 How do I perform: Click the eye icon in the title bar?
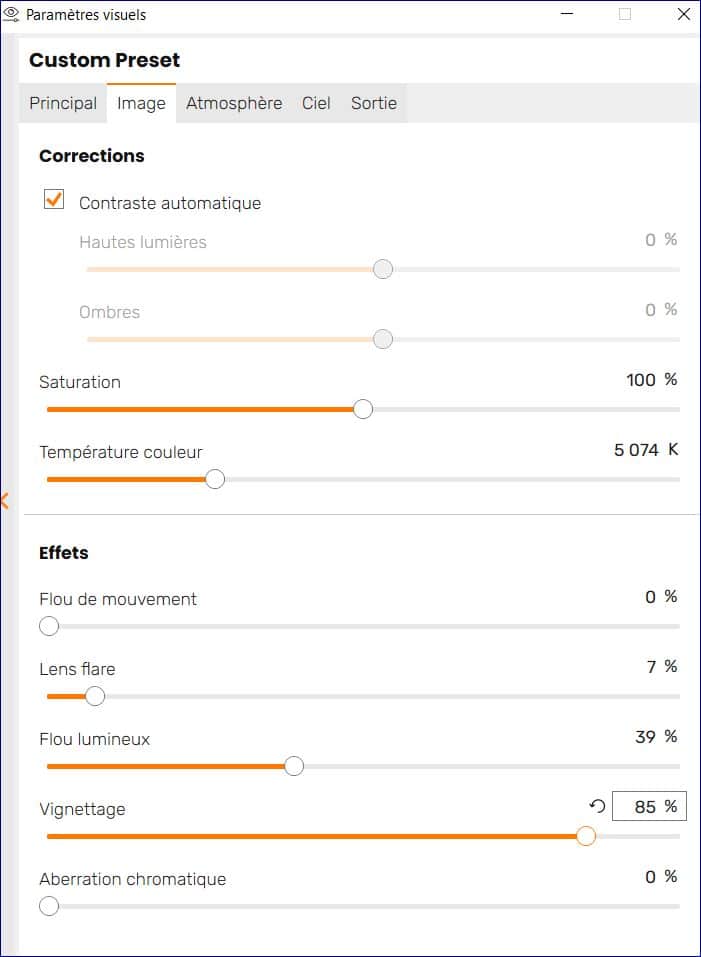point(12,14)
